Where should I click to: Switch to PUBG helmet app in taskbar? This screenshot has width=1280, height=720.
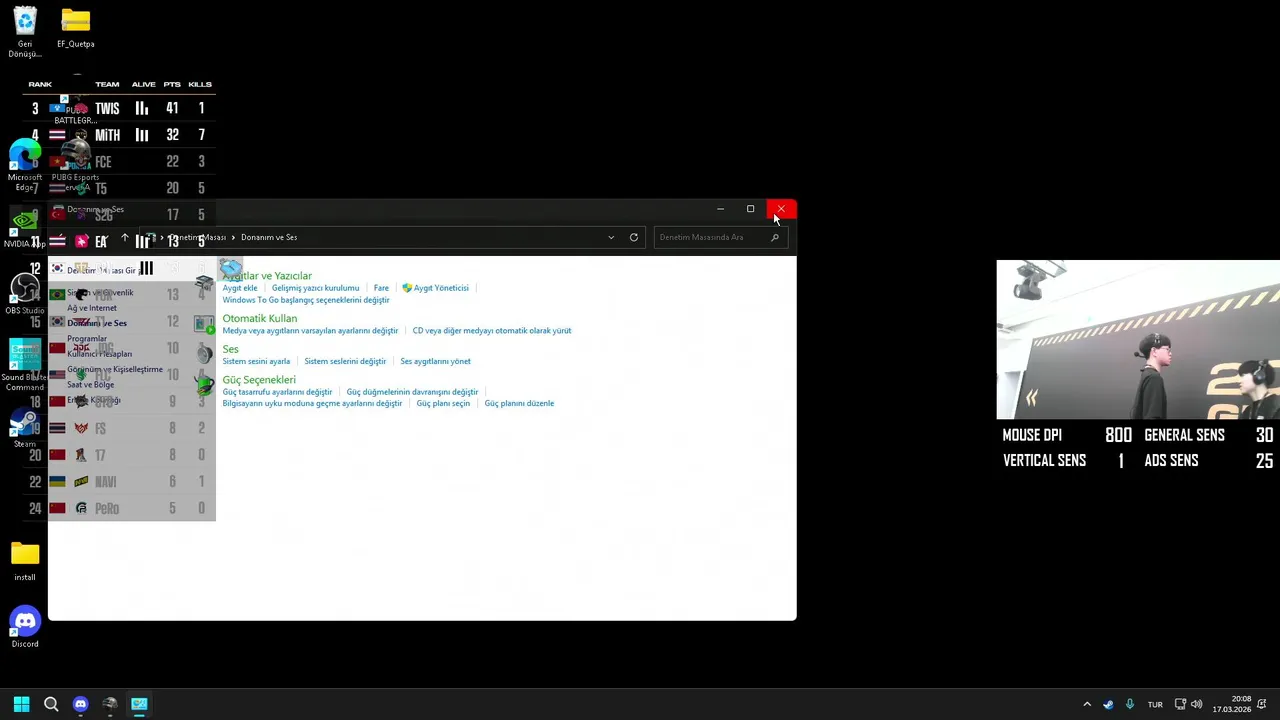click(110, 704)
